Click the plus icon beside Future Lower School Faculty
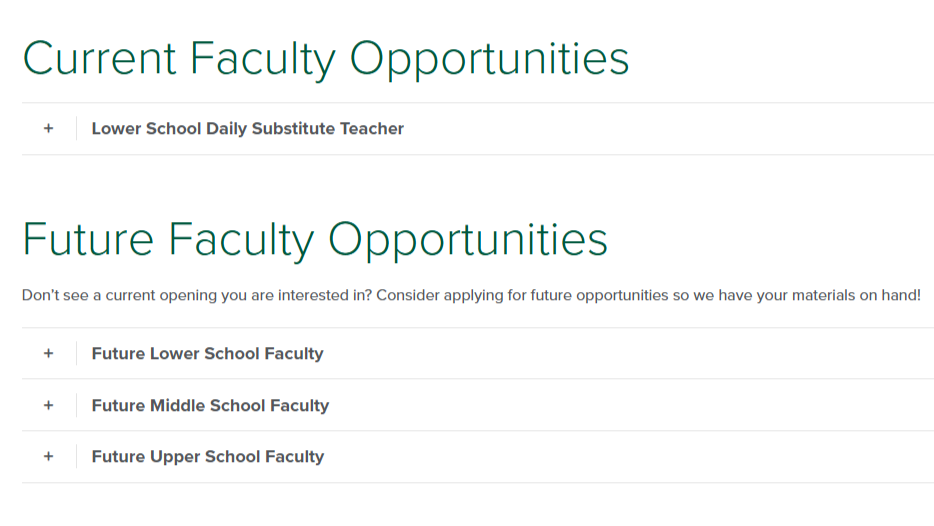Screen dimensions: 934x526 coord(48,354)
